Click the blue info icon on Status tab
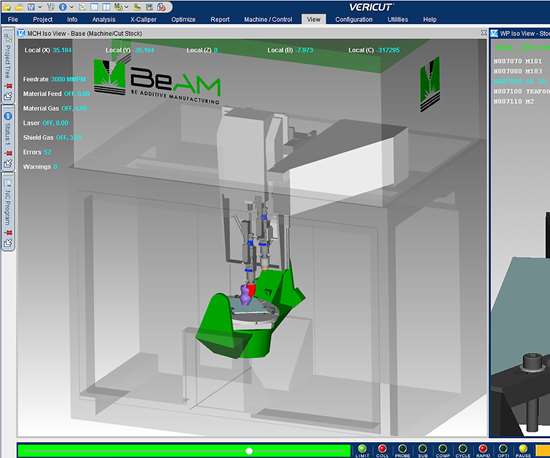Viewport: 550px width, 458px height. point(8,116)
